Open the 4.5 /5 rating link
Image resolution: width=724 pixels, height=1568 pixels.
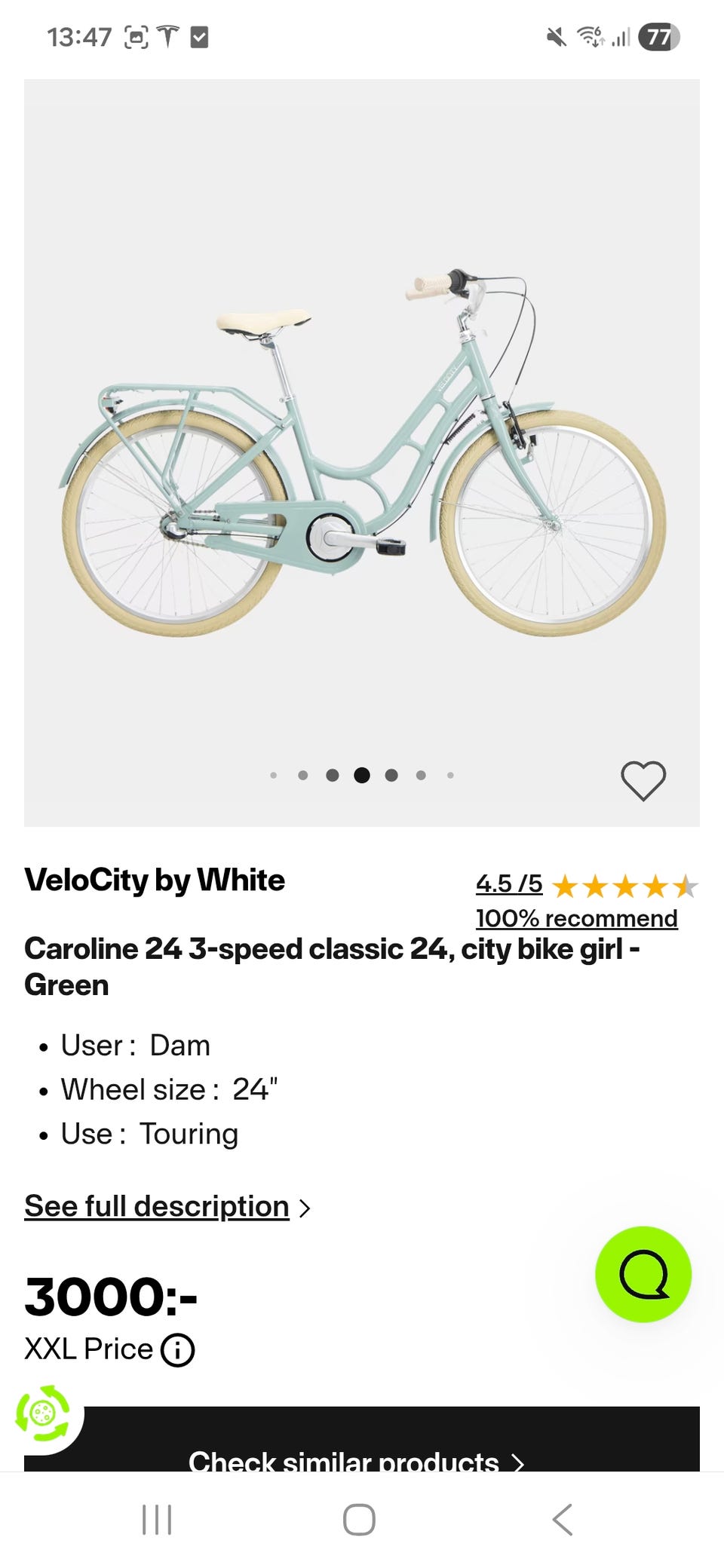pos(509,884)
